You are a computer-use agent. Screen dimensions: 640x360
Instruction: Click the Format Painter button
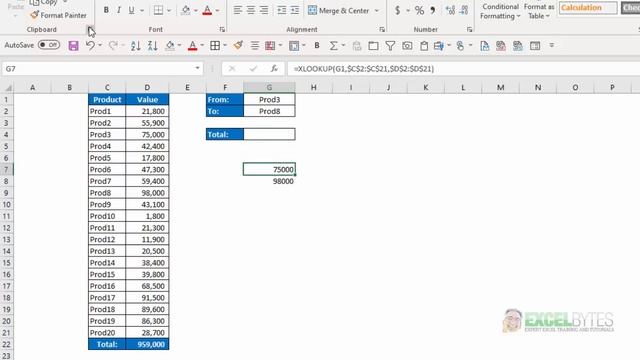click(58, 15)
